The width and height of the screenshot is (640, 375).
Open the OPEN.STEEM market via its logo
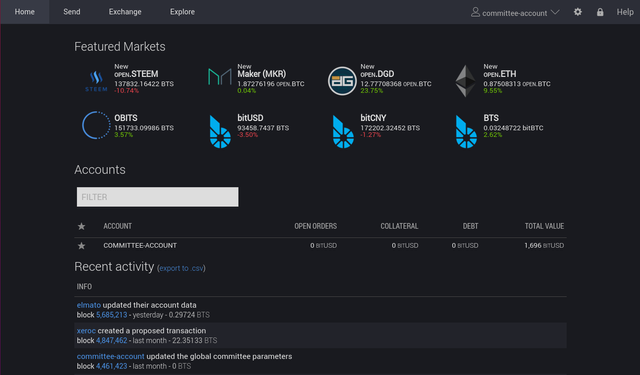tap(96, 81)
